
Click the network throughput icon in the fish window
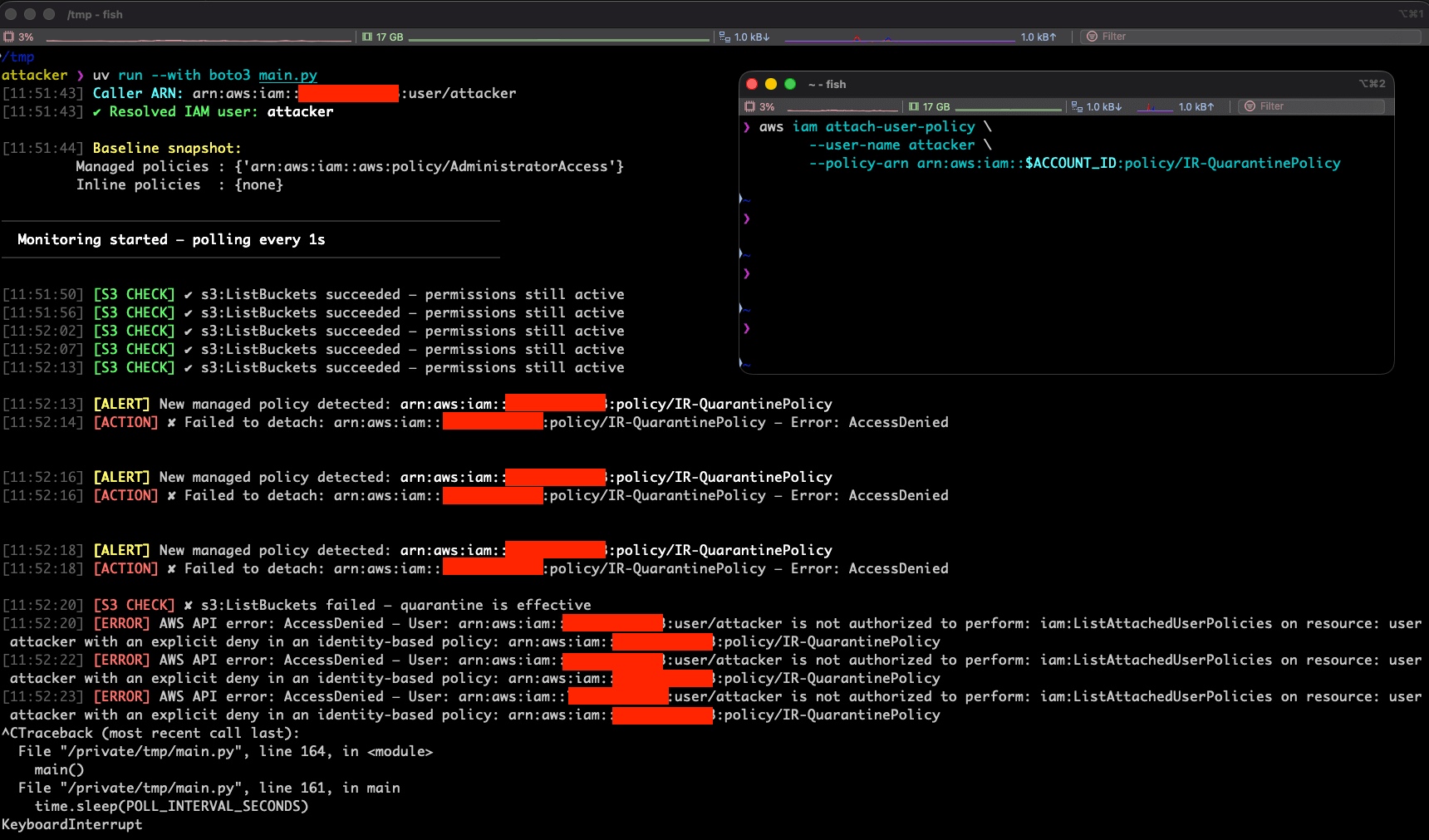[1077, 106]
